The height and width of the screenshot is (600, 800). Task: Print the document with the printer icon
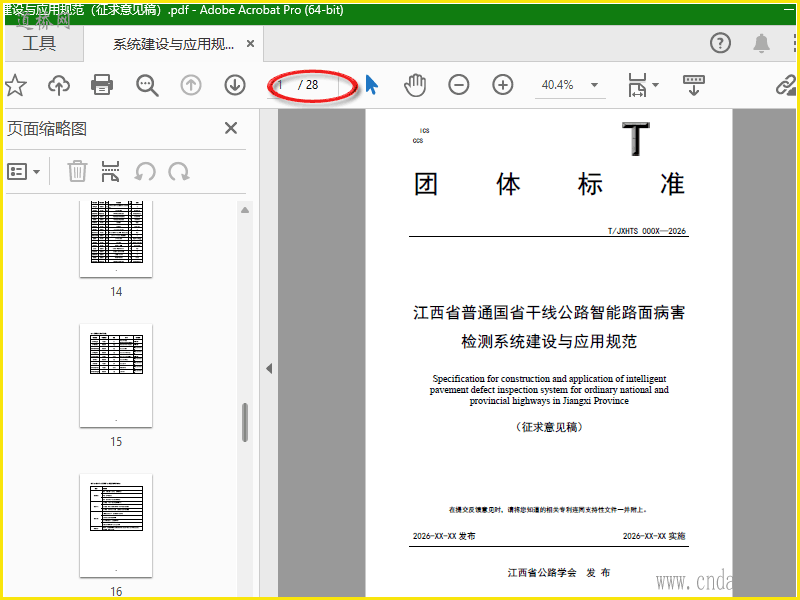[102, 85]
